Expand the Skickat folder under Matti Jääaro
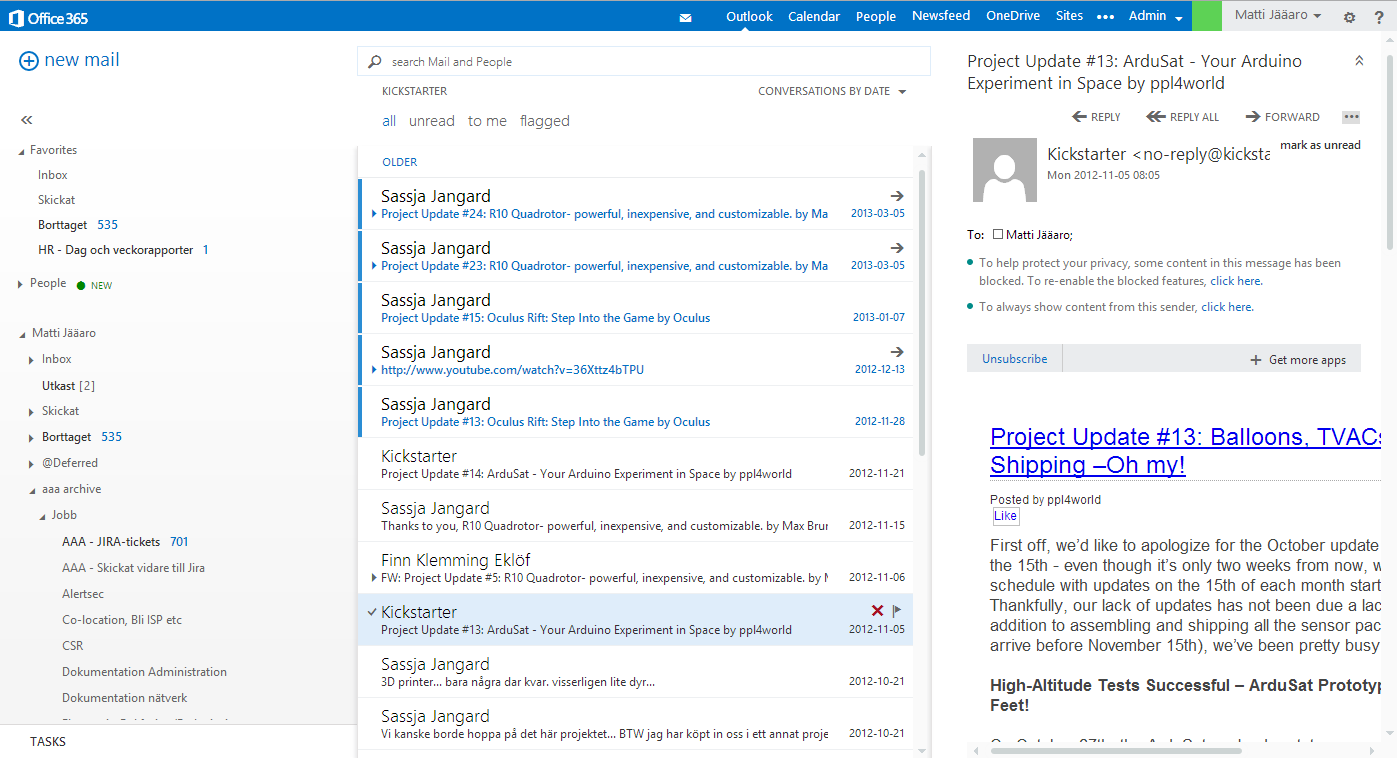This screenshot has height=758, width=1397. point(32,411)
